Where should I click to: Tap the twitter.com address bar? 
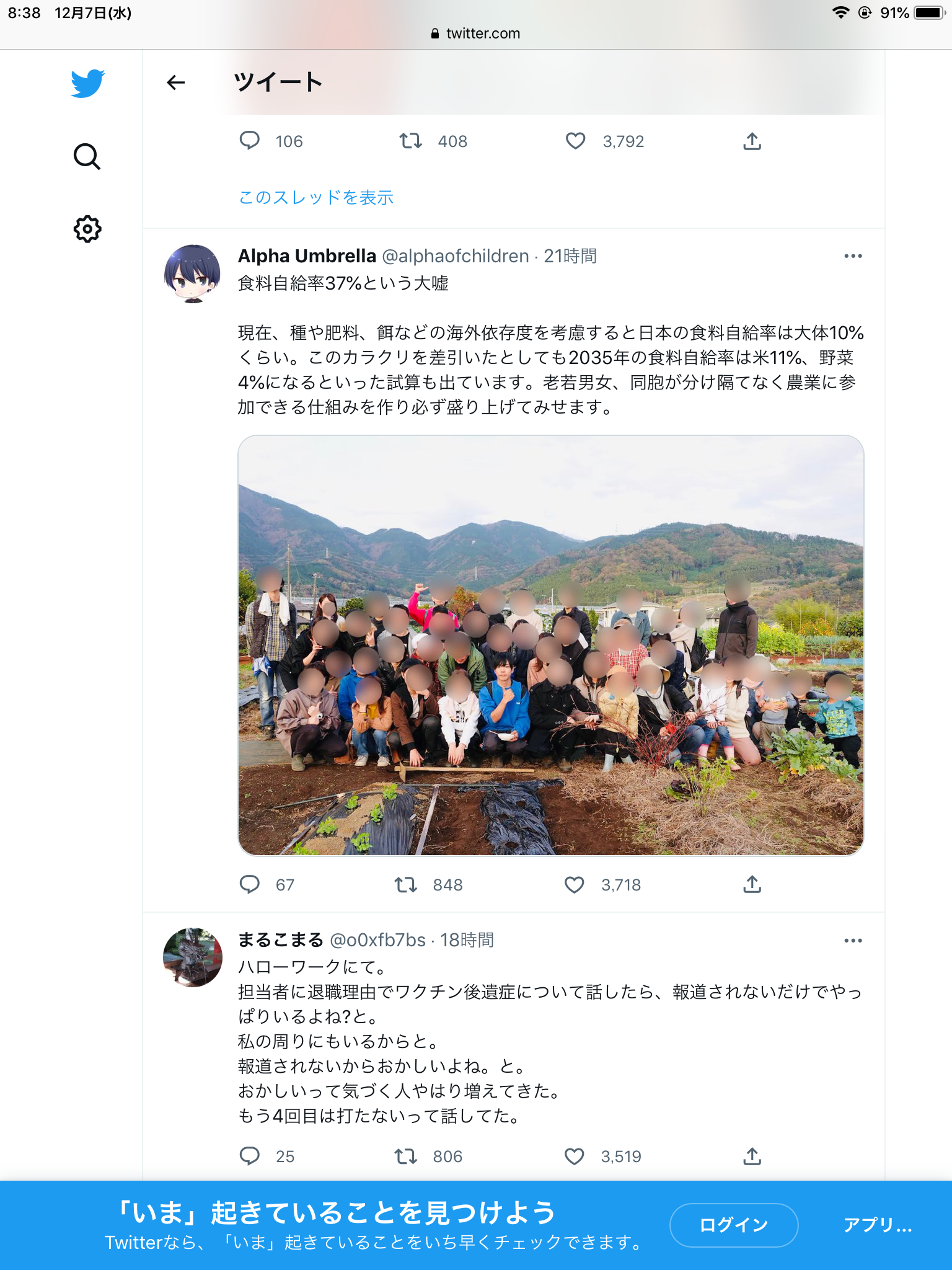[476, 33]
